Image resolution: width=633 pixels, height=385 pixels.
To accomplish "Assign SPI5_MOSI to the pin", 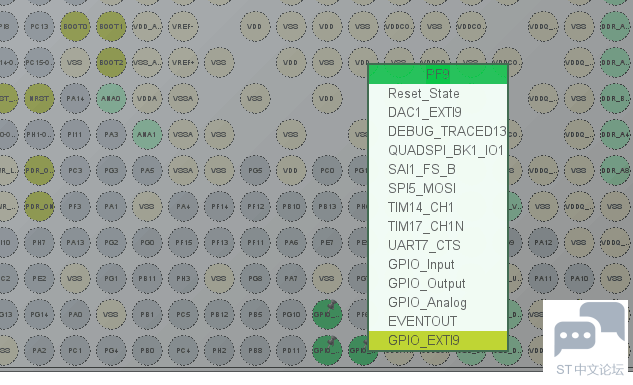I will click(438, 188).
